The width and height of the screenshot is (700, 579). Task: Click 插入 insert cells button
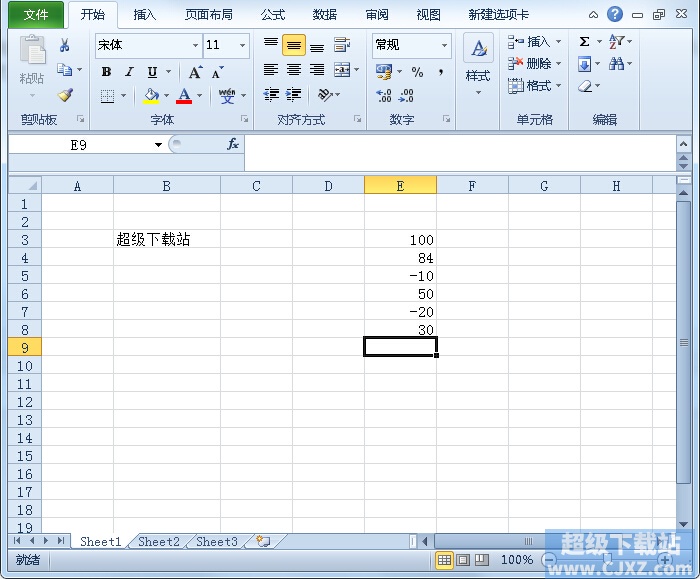(x=534, y=42)
